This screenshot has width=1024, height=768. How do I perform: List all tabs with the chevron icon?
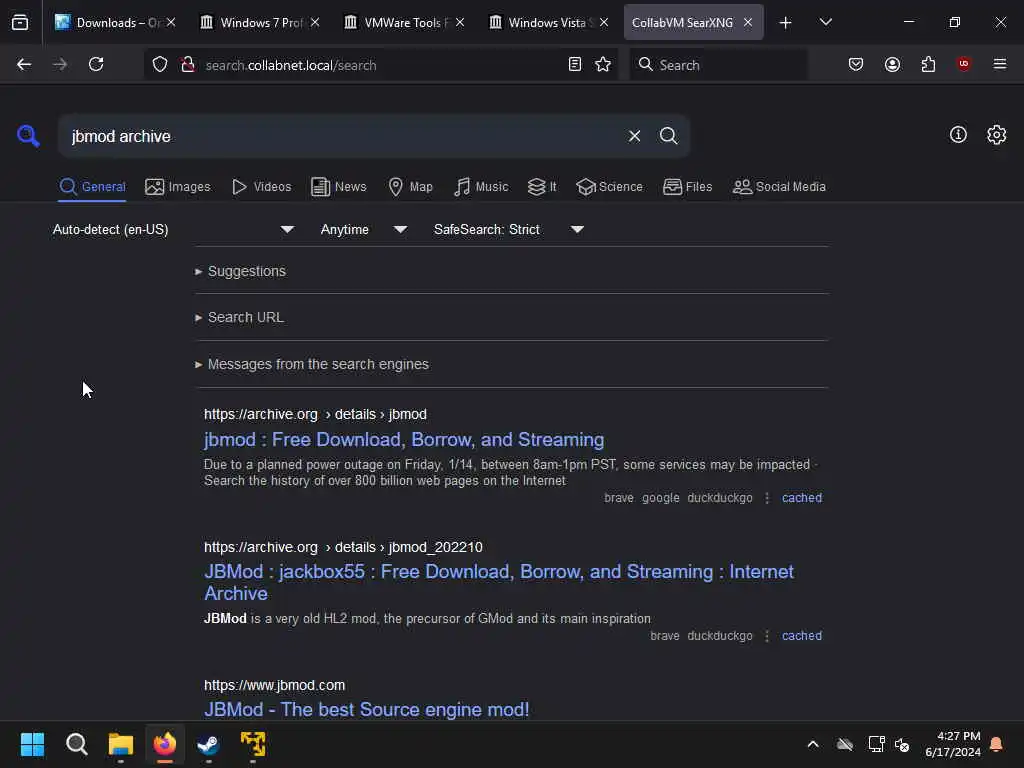825,23
